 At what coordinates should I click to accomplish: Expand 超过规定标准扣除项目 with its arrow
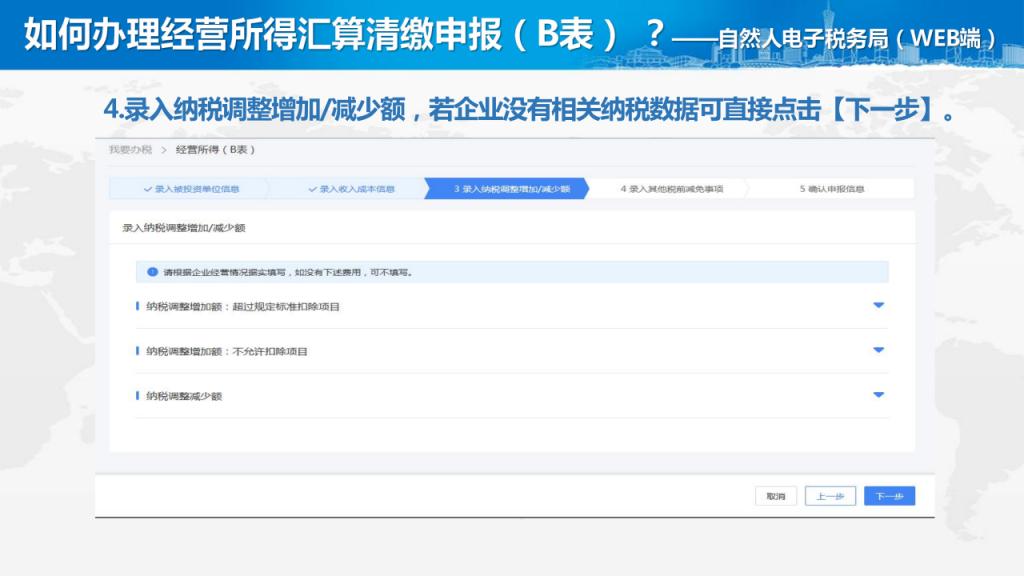(878, 305)
